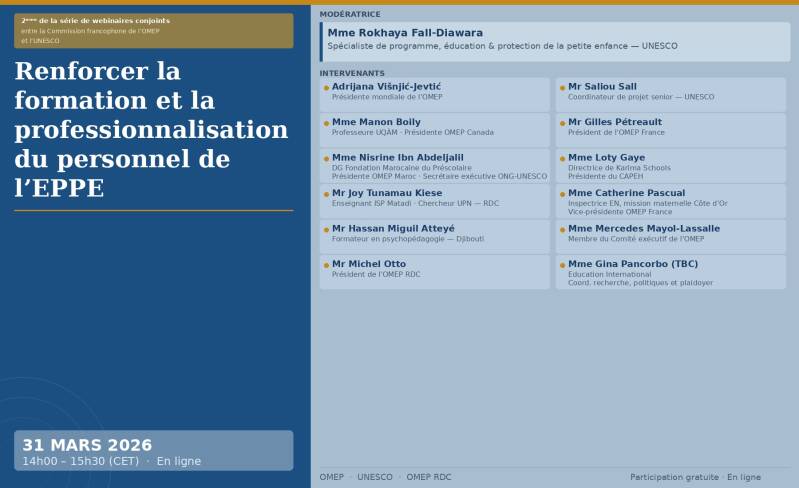Click the orange bullet beside Mme Manon Boily
This screenshot has height=488, width=799.
tap(326, 123)
